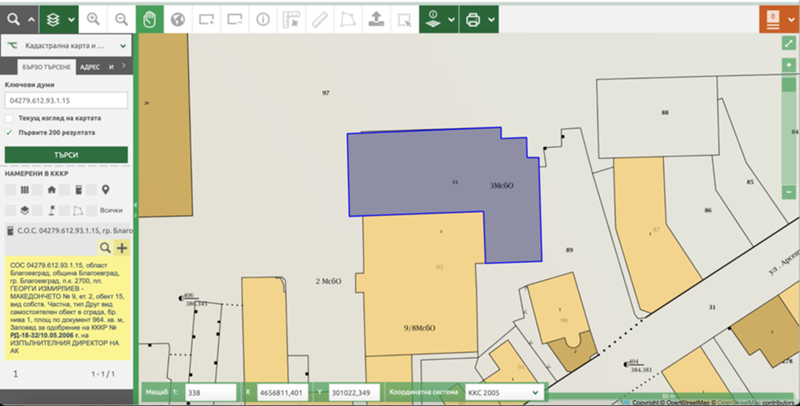The width and height of the screenshot is (800, 406).
Task: Click the zoom in magnifier tool
Action: pyautogui.click(x=93, y=19)
